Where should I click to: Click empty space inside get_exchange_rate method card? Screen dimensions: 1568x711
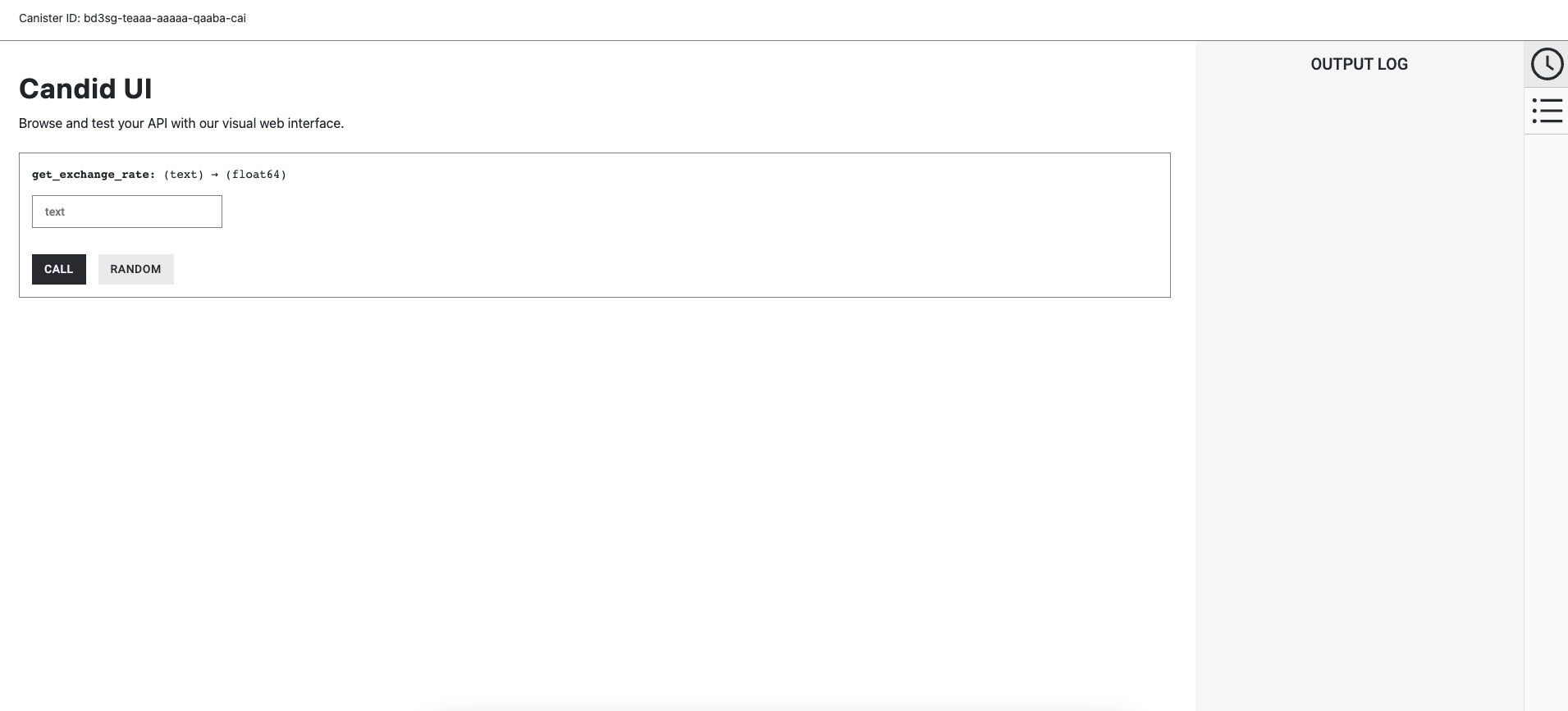656,238
